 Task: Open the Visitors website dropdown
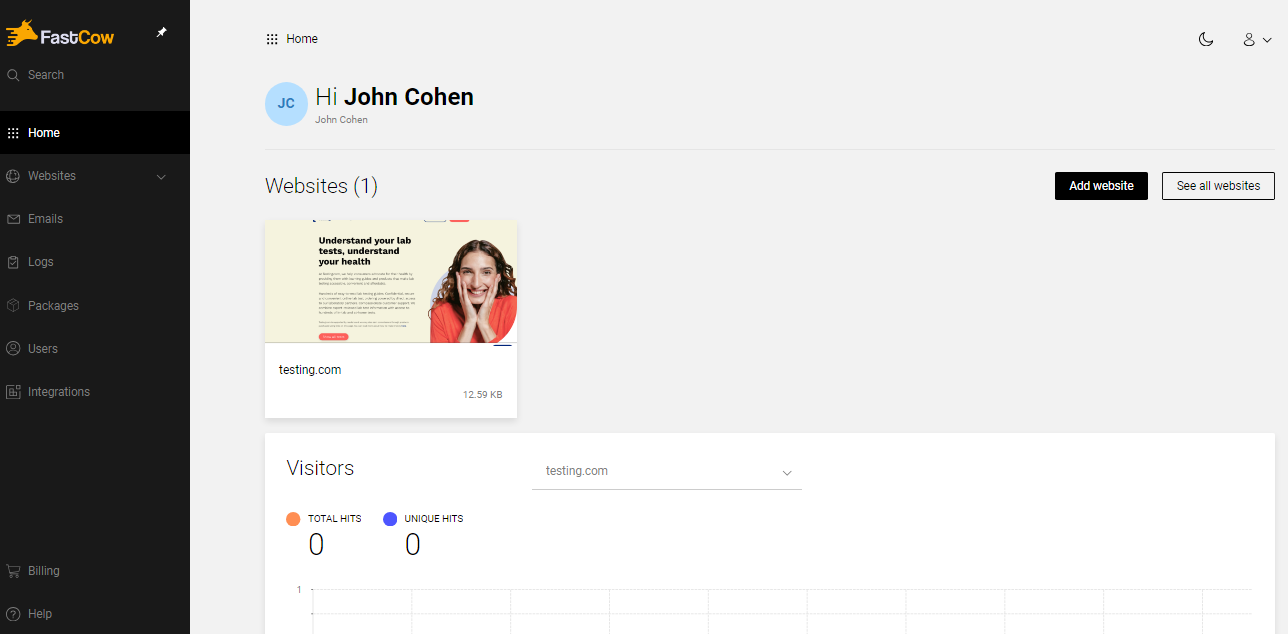coord(667,471)
